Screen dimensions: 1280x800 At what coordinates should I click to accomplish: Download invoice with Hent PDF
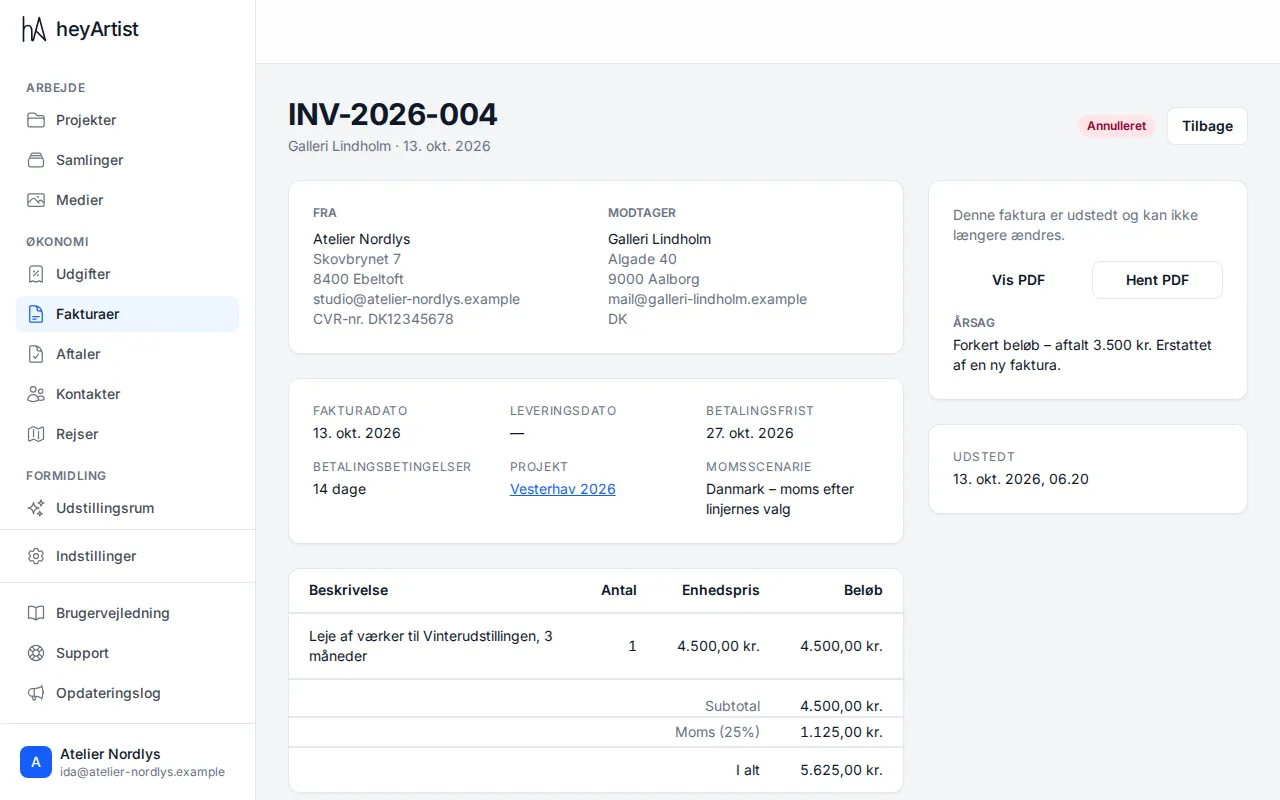point(1157,280)
